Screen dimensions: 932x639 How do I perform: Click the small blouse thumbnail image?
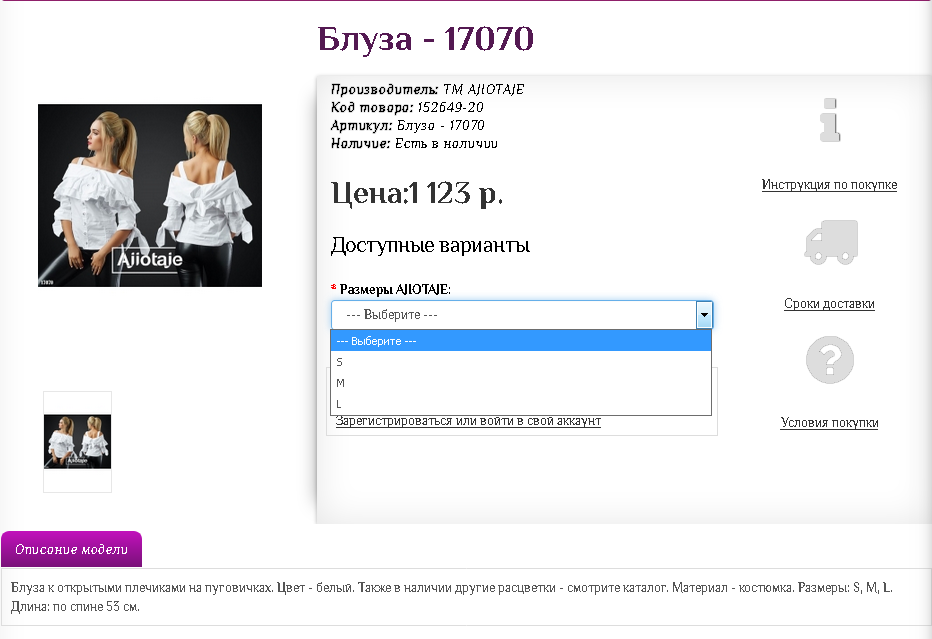coord(77,442)
